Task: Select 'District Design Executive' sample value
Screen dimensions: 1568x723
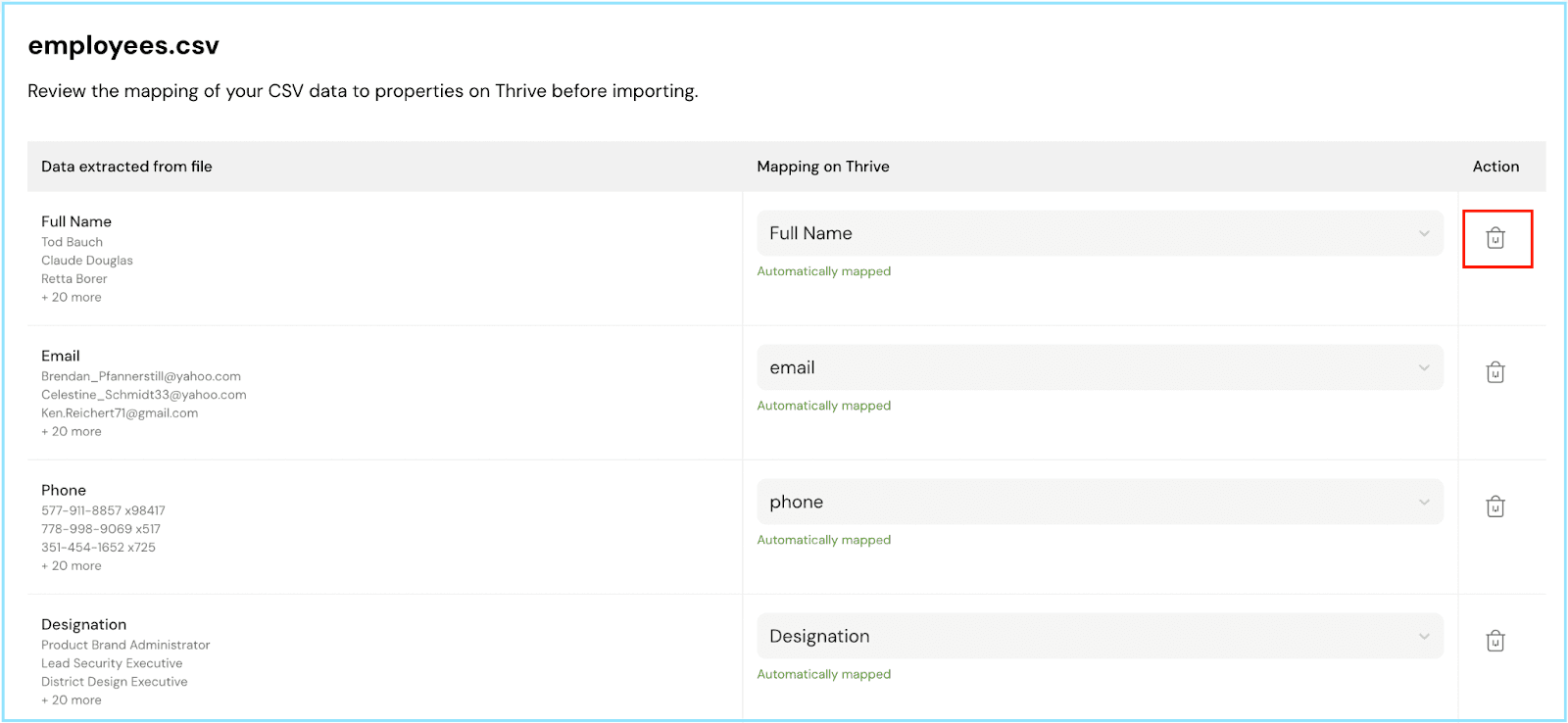Action: click(115, 682)
